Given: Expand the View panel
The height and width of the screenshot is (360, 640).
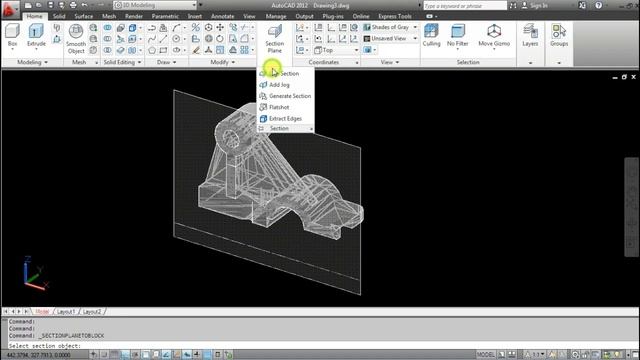Looking at the screenshot, I should coord(390,62).
